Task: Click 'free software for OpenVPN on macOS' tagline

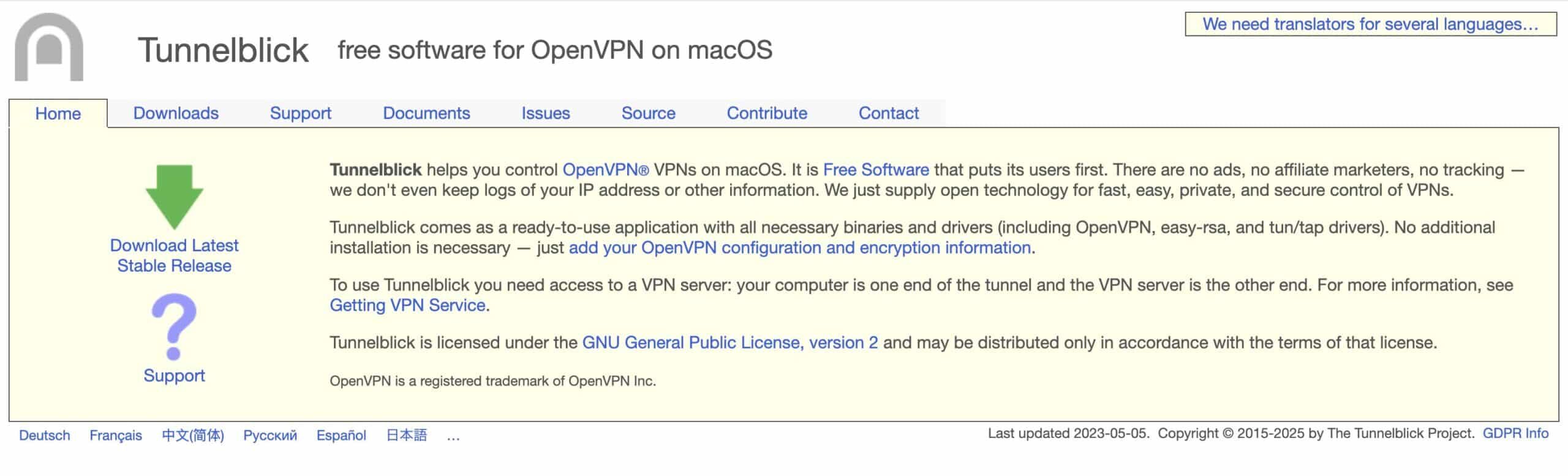Action: 555,50
